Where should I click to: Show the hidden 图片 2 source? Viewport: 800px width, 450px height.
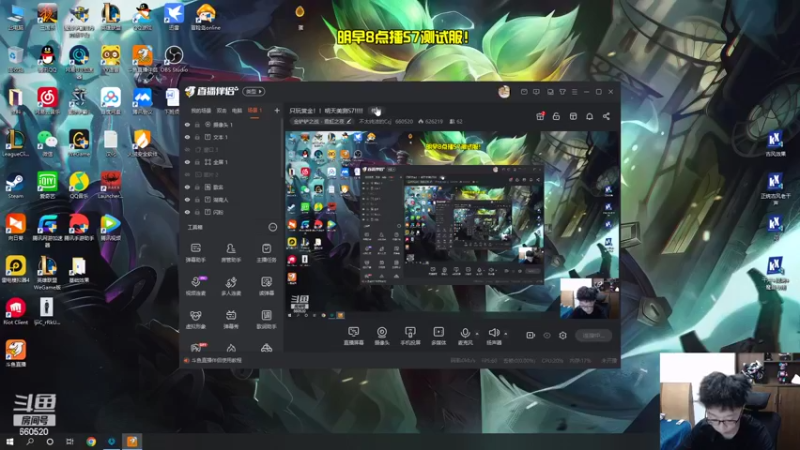[187, 174]
